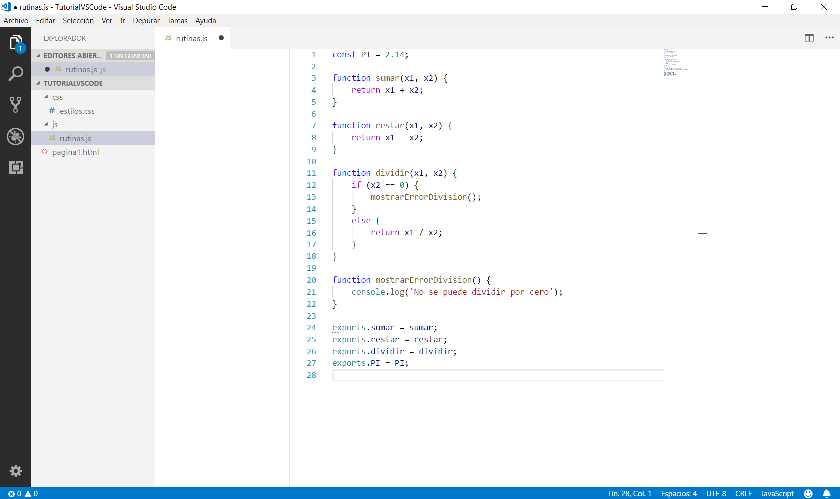Open the Manage gear icon
The height and width of the screenshot is (499, 840).
(16, 471)
